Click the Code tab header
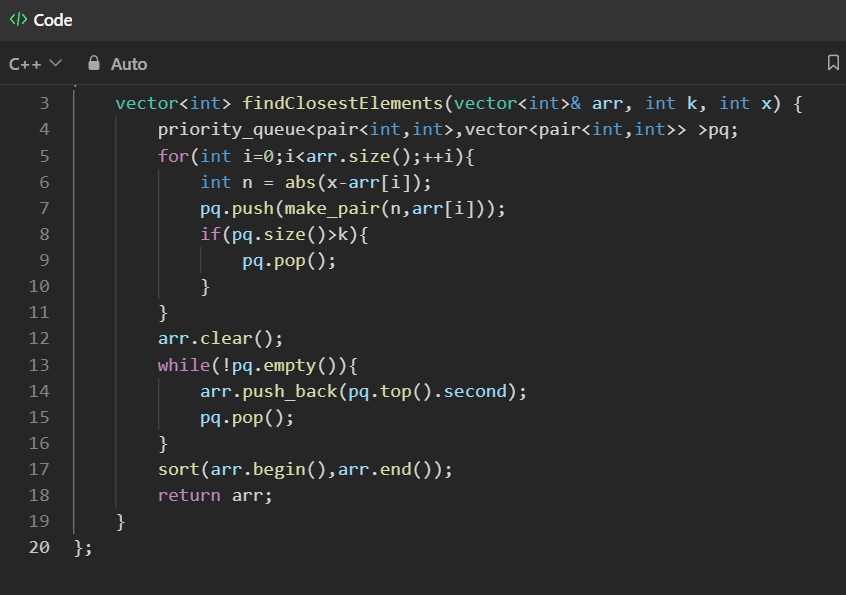846x595 pixels. (41, 20)
